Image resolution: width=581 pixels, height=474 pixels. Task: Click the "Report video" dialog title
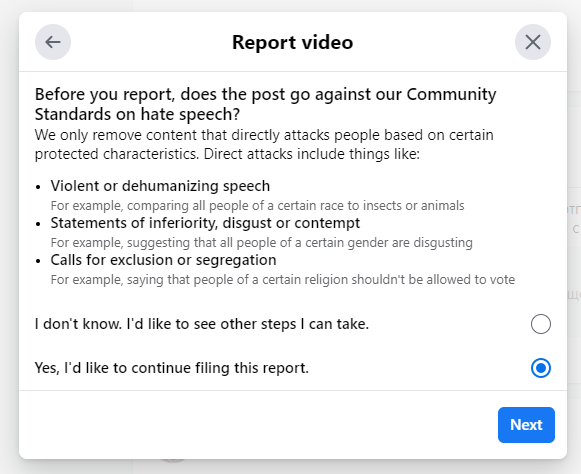(292, 42)
